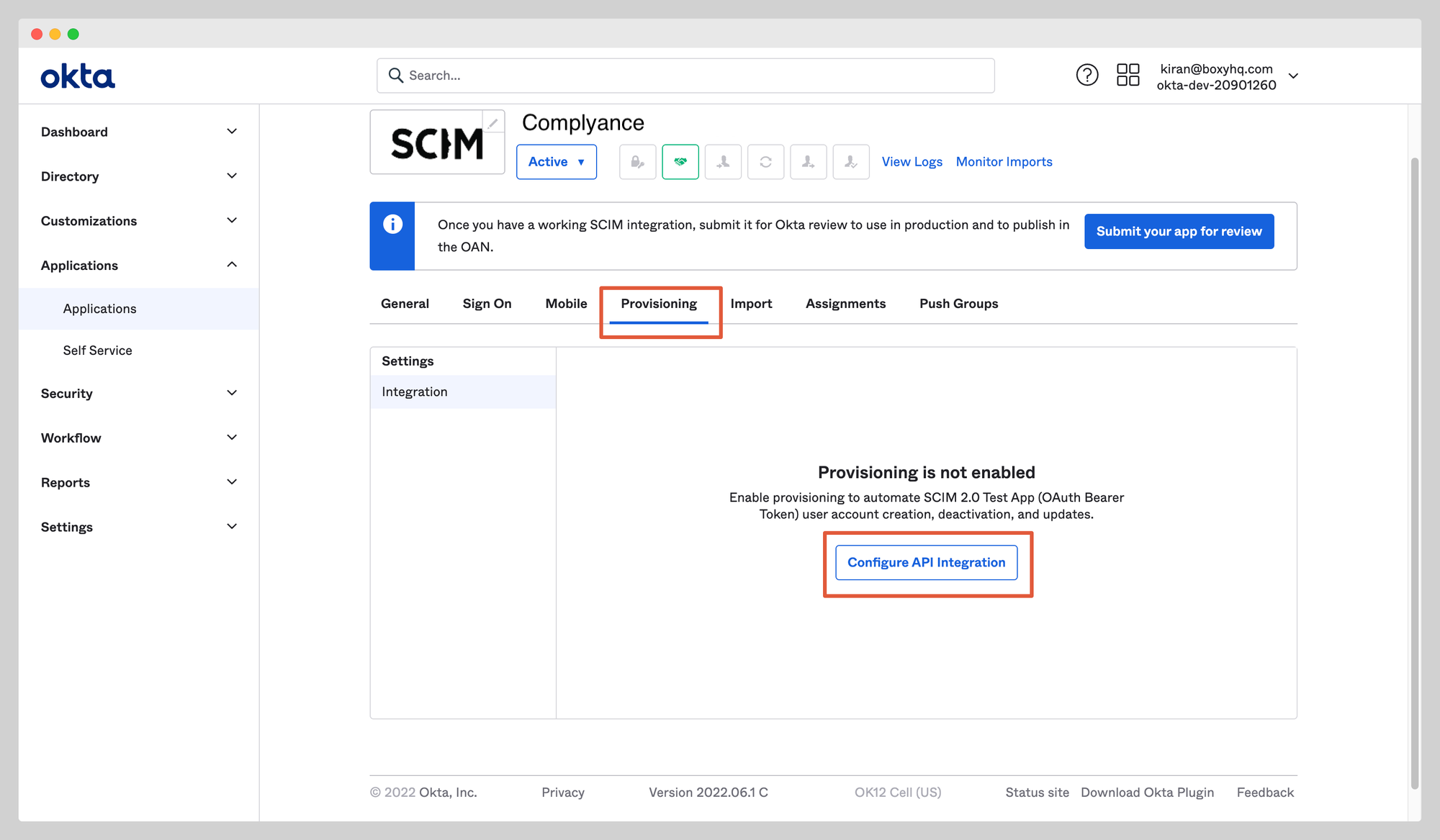1440x840 pixels.
Task: Select Integration under Settings
Action: [463, 392]
